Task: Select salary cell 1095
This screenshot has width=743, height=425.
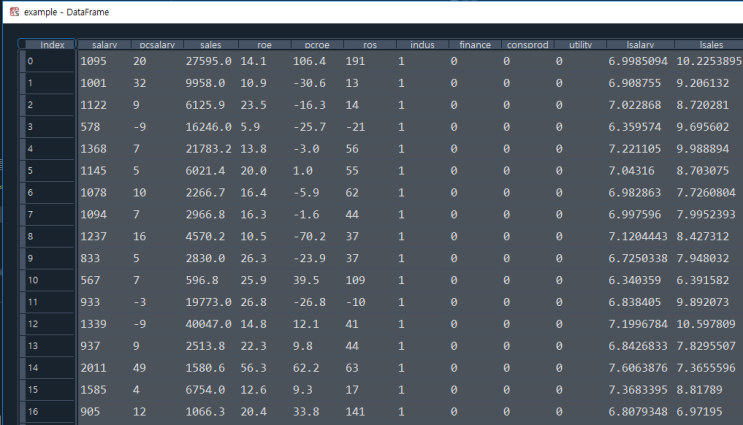Action: tap(93, 61)
